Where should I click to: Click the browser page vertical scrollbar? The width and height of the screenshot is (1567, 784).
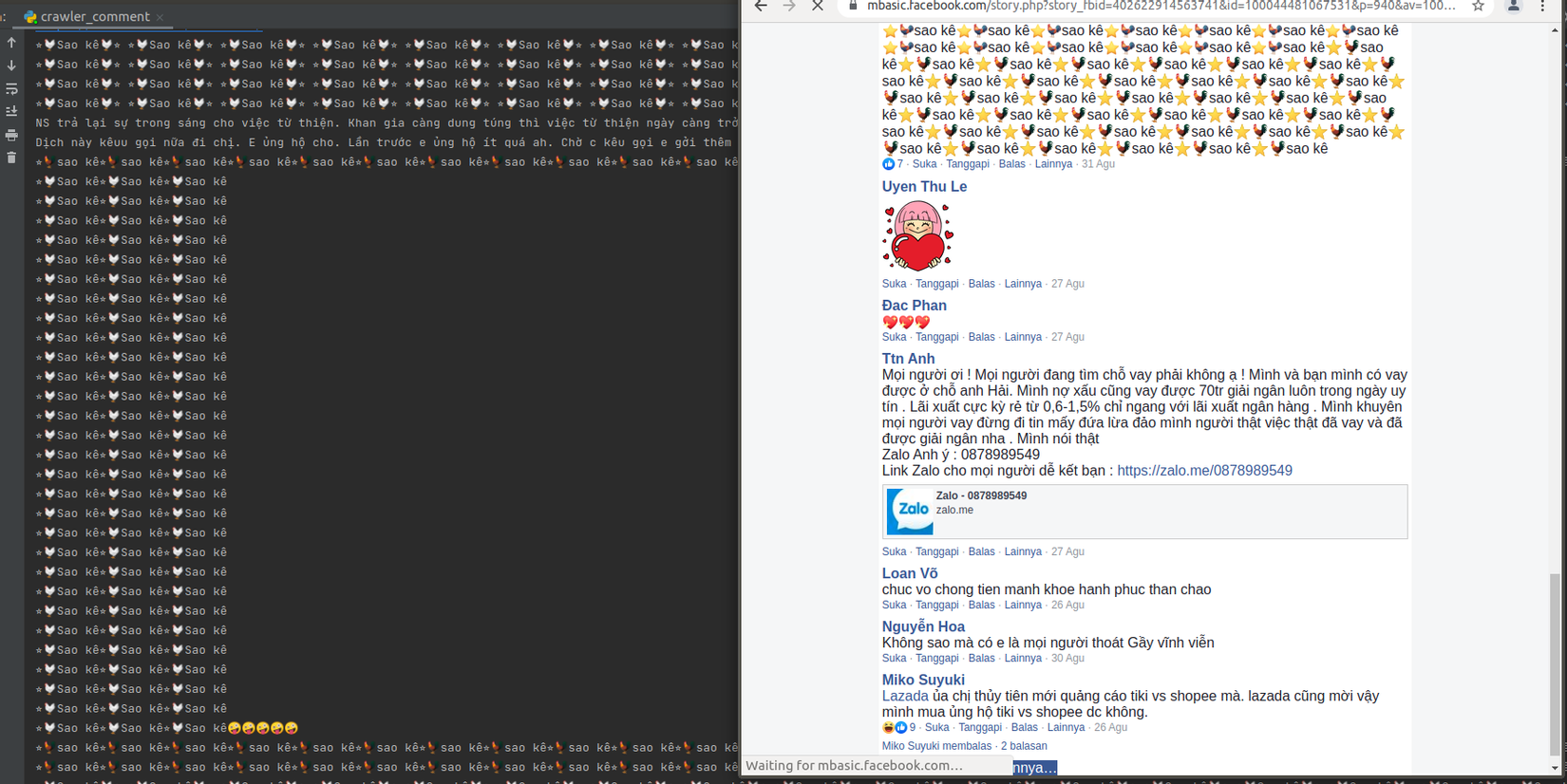click(x=1555, y=664)
